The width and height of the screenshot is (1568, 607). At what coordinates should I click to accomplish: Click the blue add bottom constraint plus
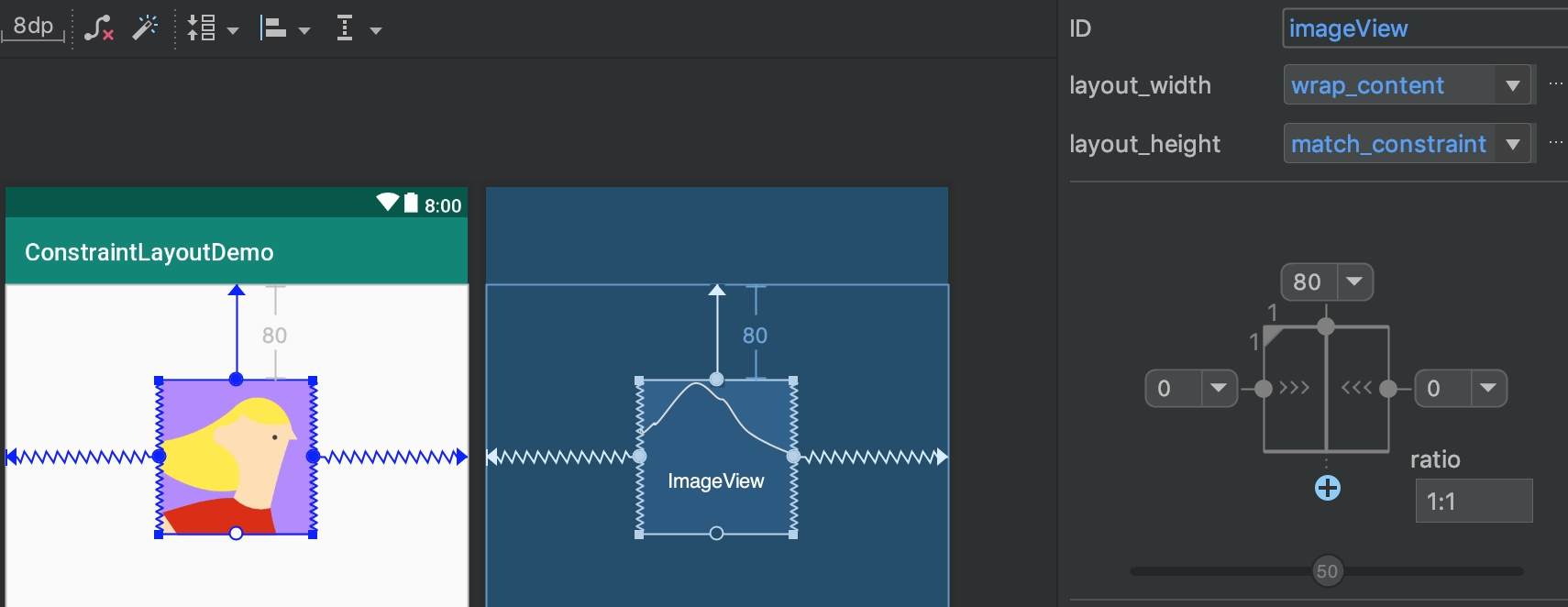[1327, 488]
